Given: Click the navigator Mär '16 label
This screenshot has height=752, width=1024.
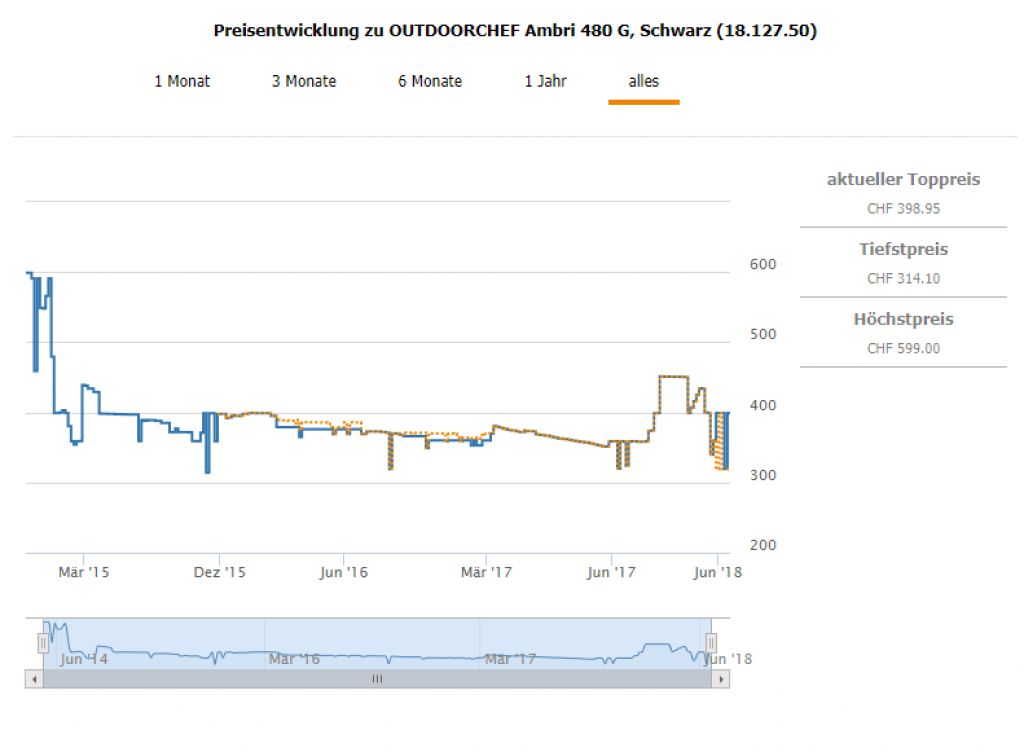Looking at the screenshot, I should click(295, 659).
